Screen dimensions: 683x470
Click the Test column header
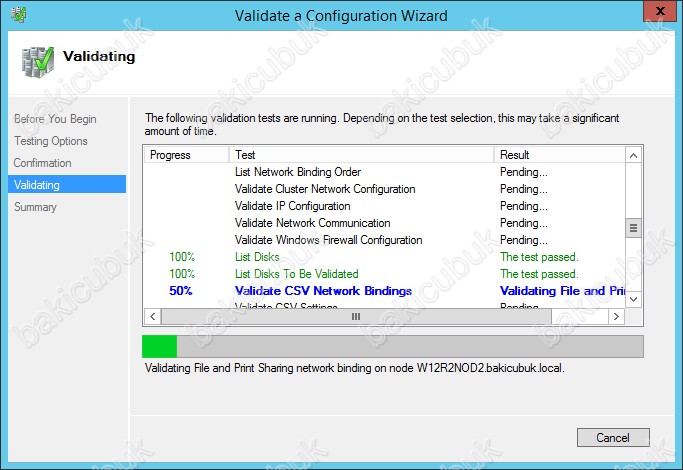coord(361,155)
